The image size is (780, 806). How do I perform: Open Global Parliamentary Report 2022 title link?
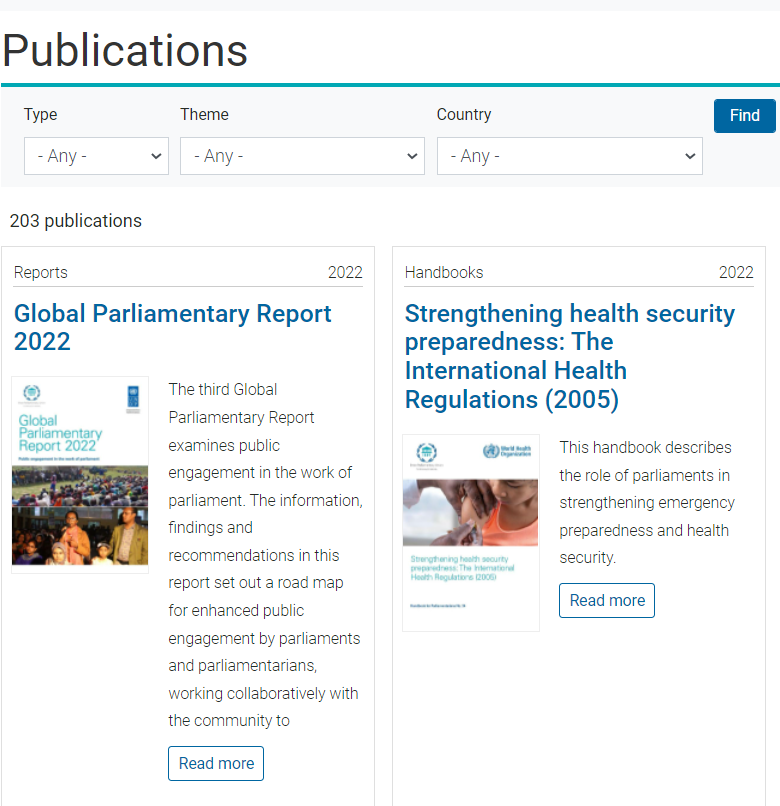click(x=173, y=327)
